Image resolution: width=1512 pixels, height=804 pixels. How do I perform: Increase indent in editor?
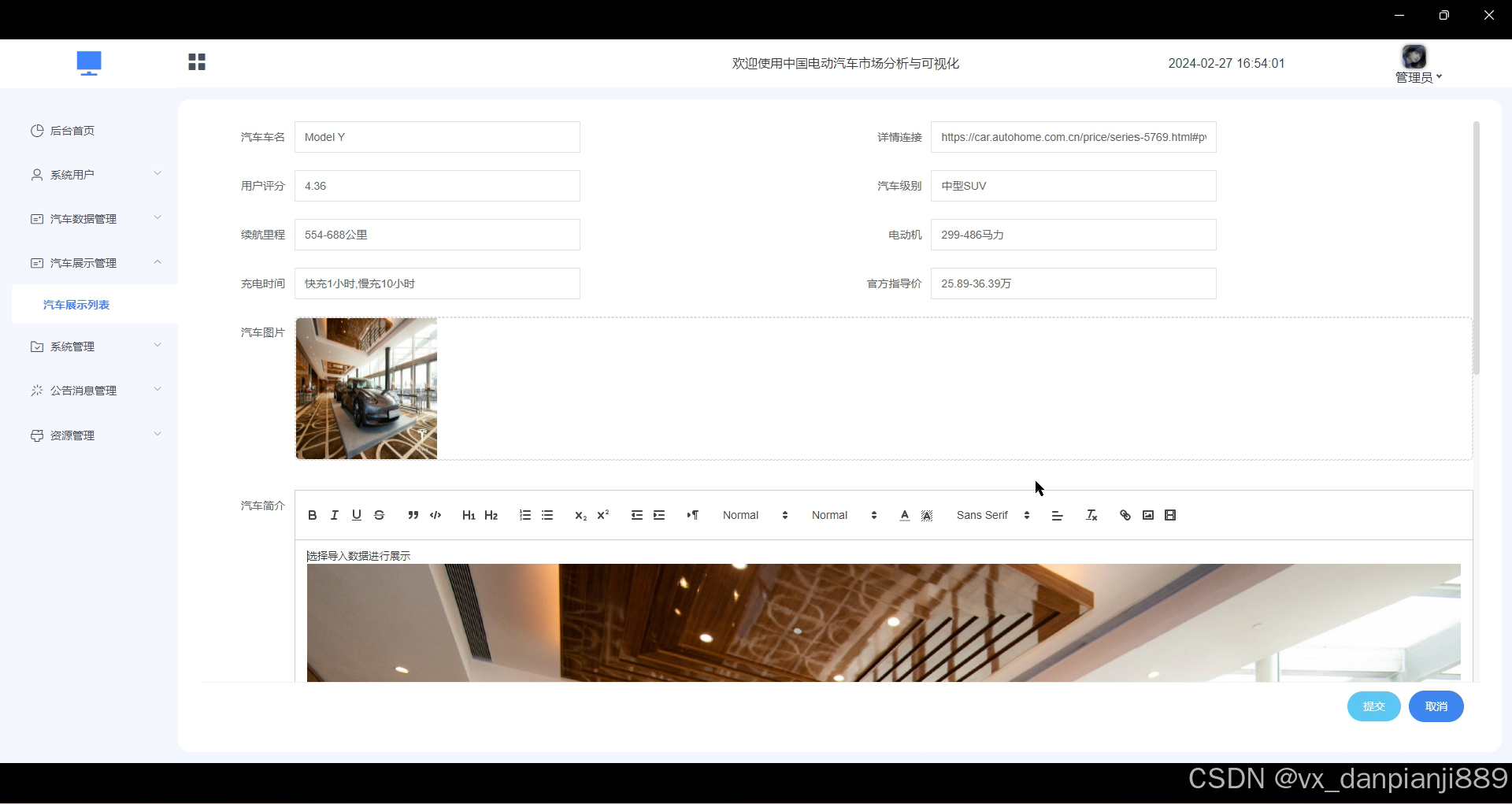[x=659, y=515]
